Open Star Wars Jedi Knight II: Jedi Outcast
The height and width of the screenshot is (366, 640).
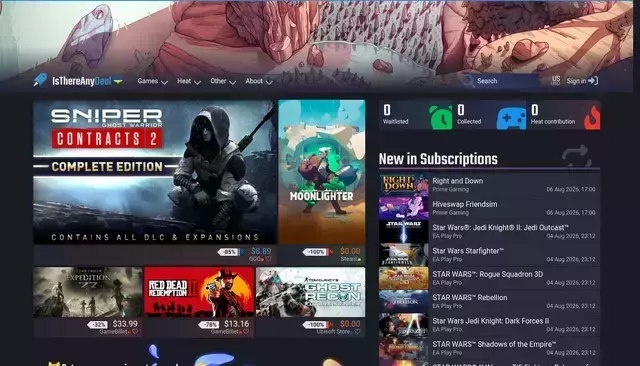click(489, 231)
